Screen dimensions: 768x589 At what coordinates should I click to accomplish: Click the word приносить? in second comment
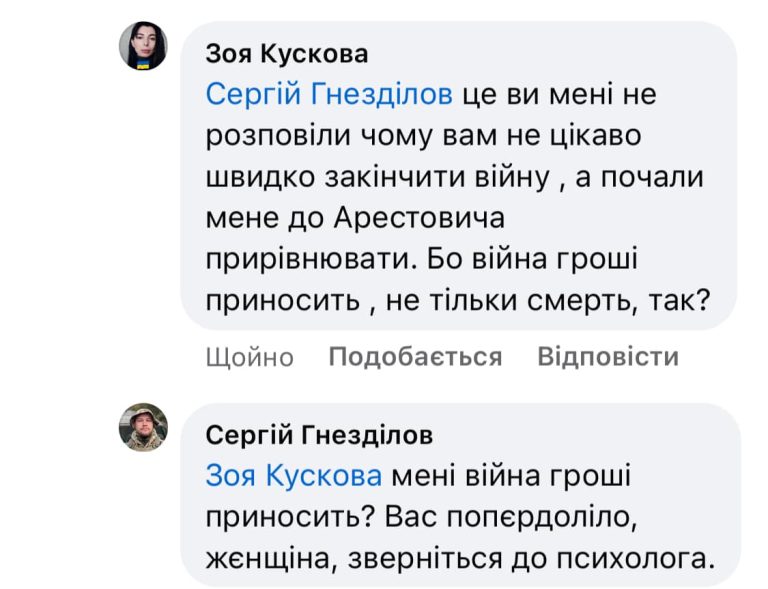coord(291,518)
